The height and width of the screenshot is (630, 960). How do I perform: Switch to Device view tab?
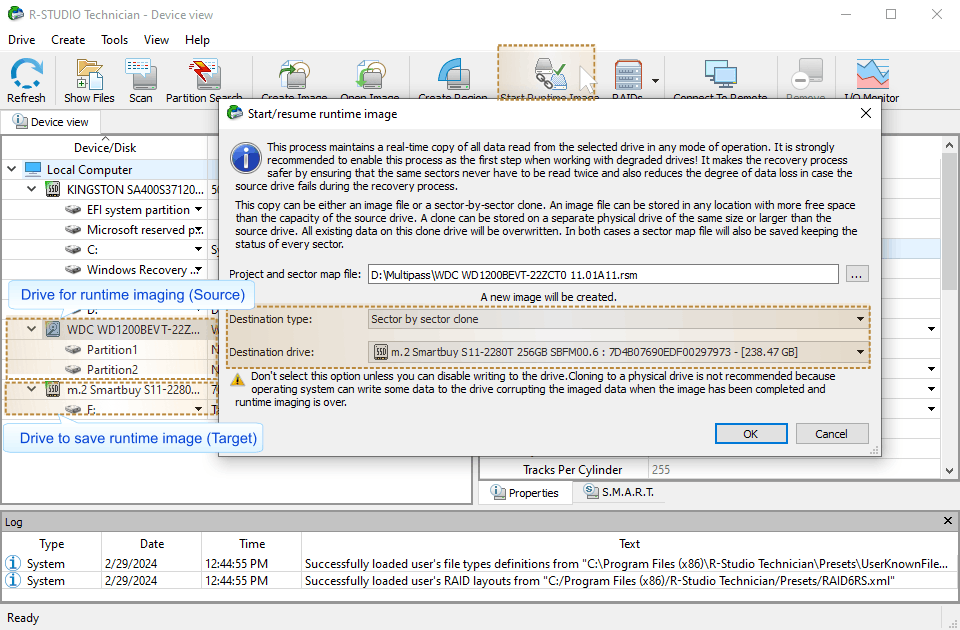pos(51,122)
